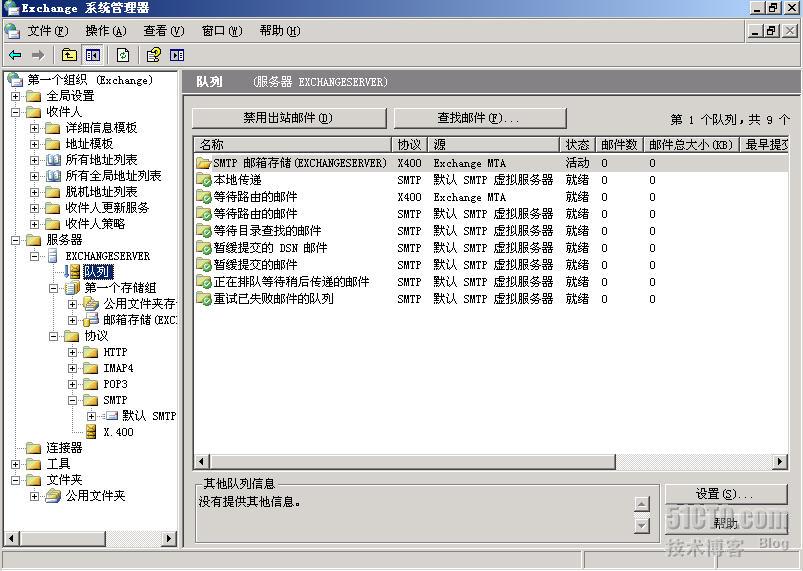The height and width of the screenshot is (571, 803).
Task: Select the 正在排队等待稍后传递的邮件 row
Action: click(x=491, y=282)
